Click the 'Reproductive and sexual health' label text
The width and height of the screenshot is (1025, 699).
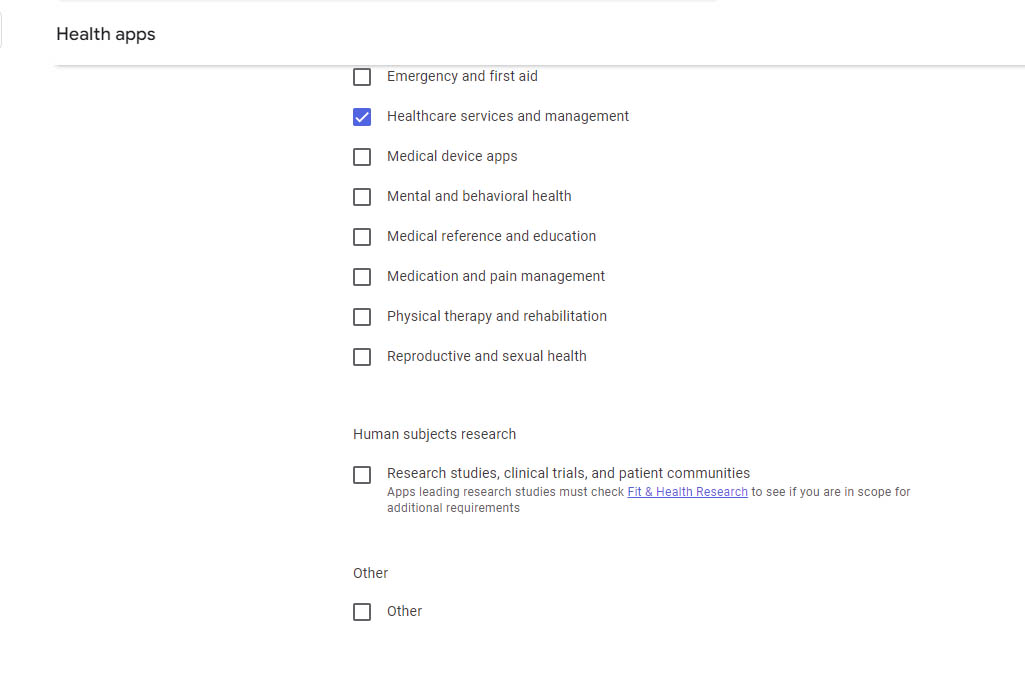click(486, 356)
